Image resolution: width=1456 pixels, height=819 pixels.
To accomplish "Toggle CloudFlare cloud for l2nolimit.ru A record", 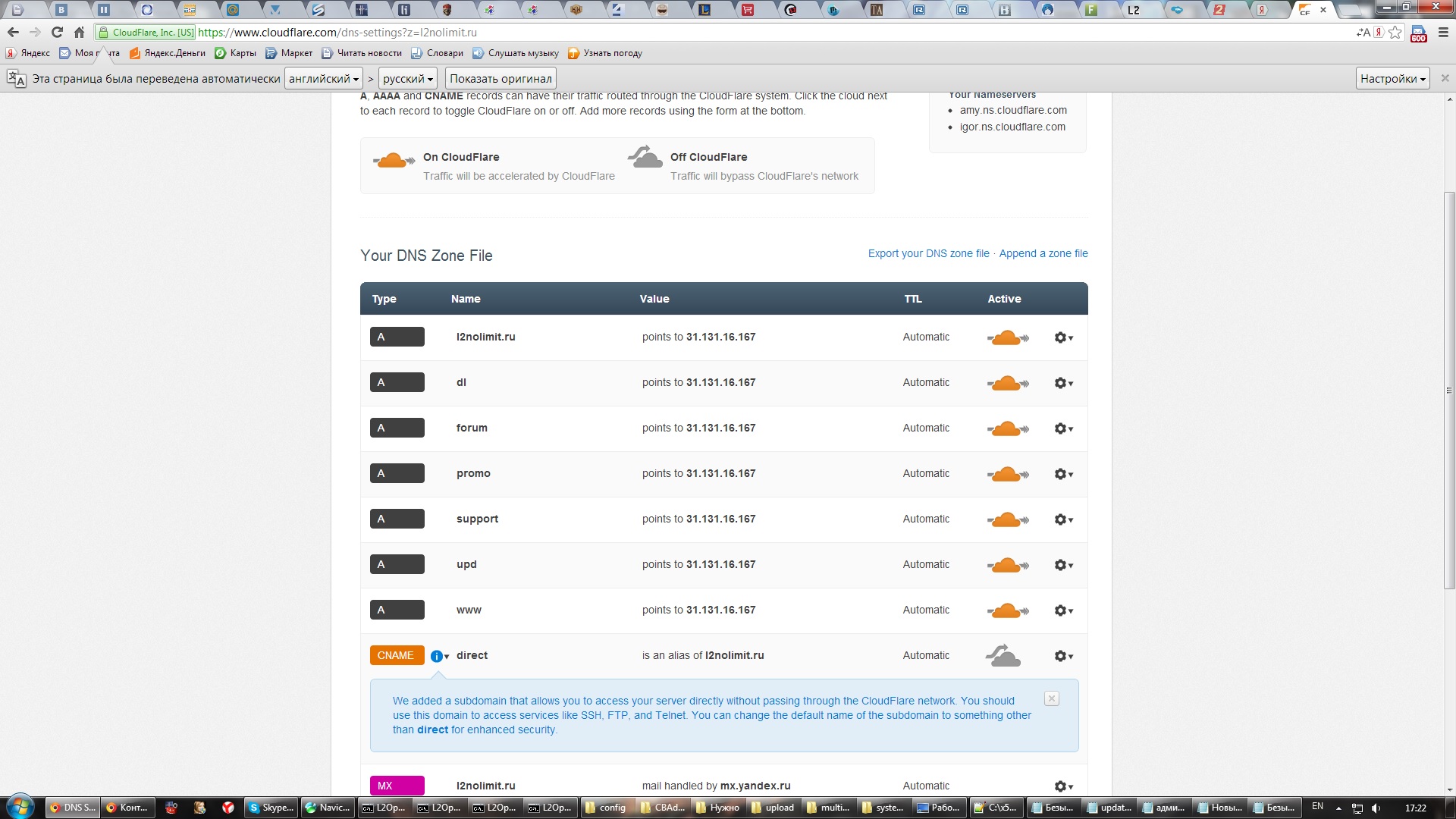I will (1007, 337).
